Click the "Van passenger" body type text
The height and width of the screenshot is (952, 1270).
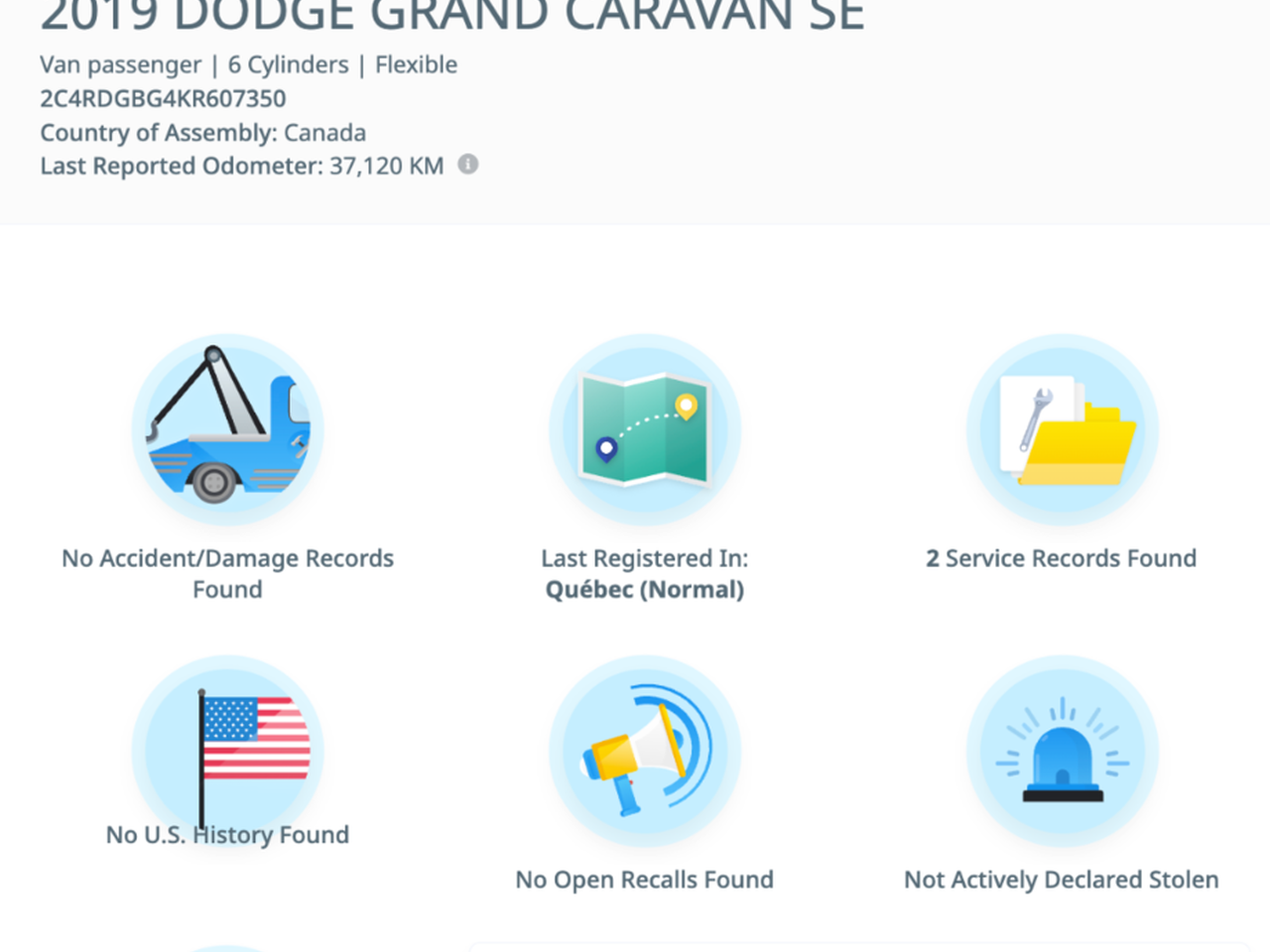[120, 65]
